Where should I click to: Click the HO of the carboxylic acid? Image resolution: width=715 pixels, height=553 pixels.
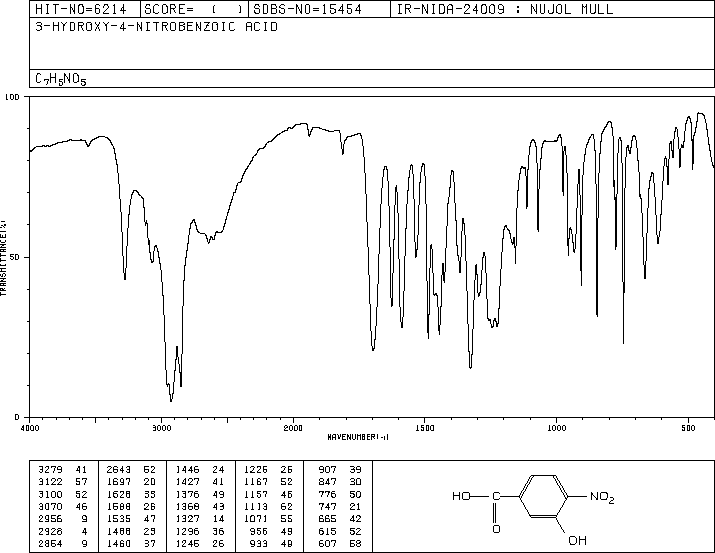461,496
